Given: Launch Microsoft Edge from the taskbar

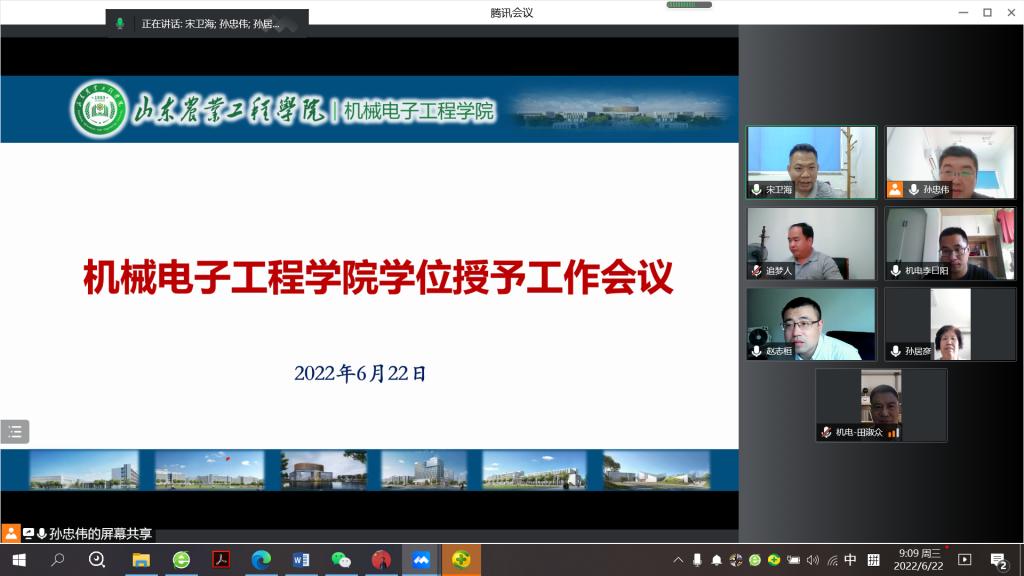Looking at the screenshot, I should point(261,560).
